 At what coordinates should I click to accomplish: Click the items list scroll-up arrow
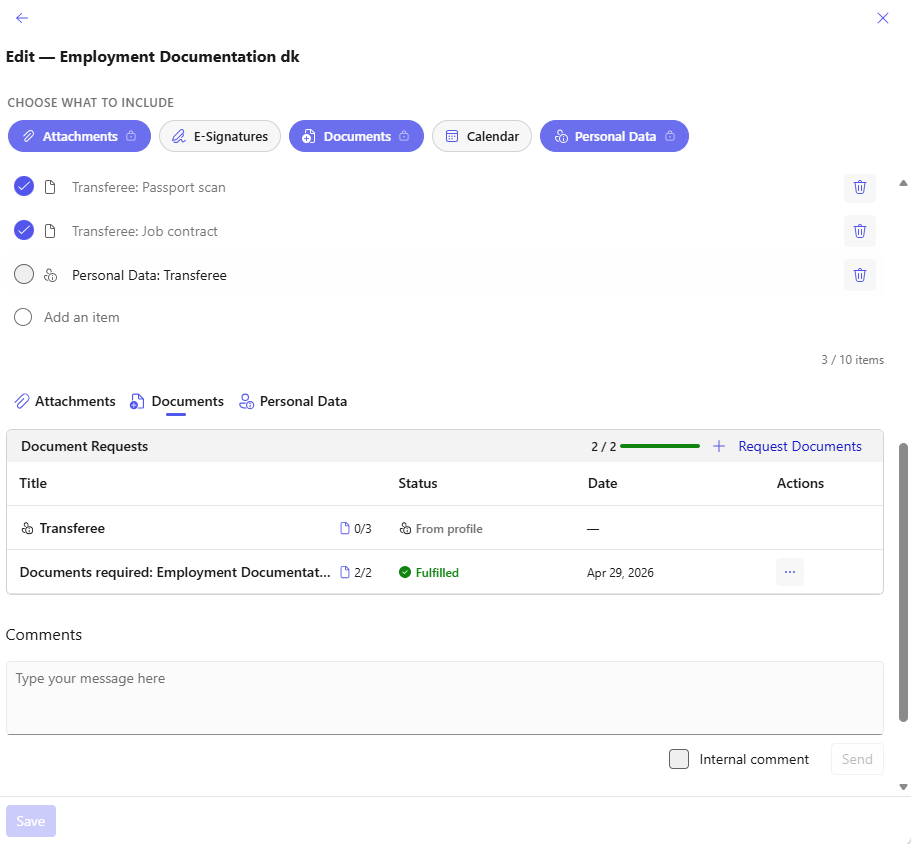[x=903, y=184]
